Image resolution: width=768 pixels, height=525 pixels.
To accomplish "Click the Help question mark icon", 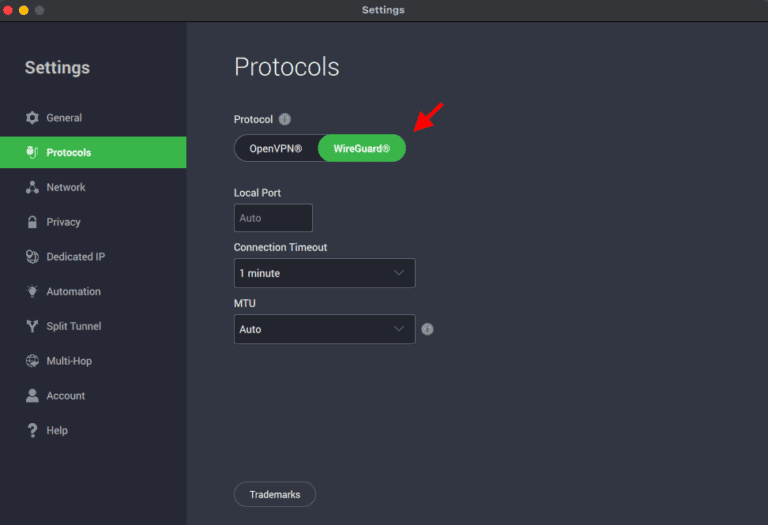I will (x=32, y=430).
